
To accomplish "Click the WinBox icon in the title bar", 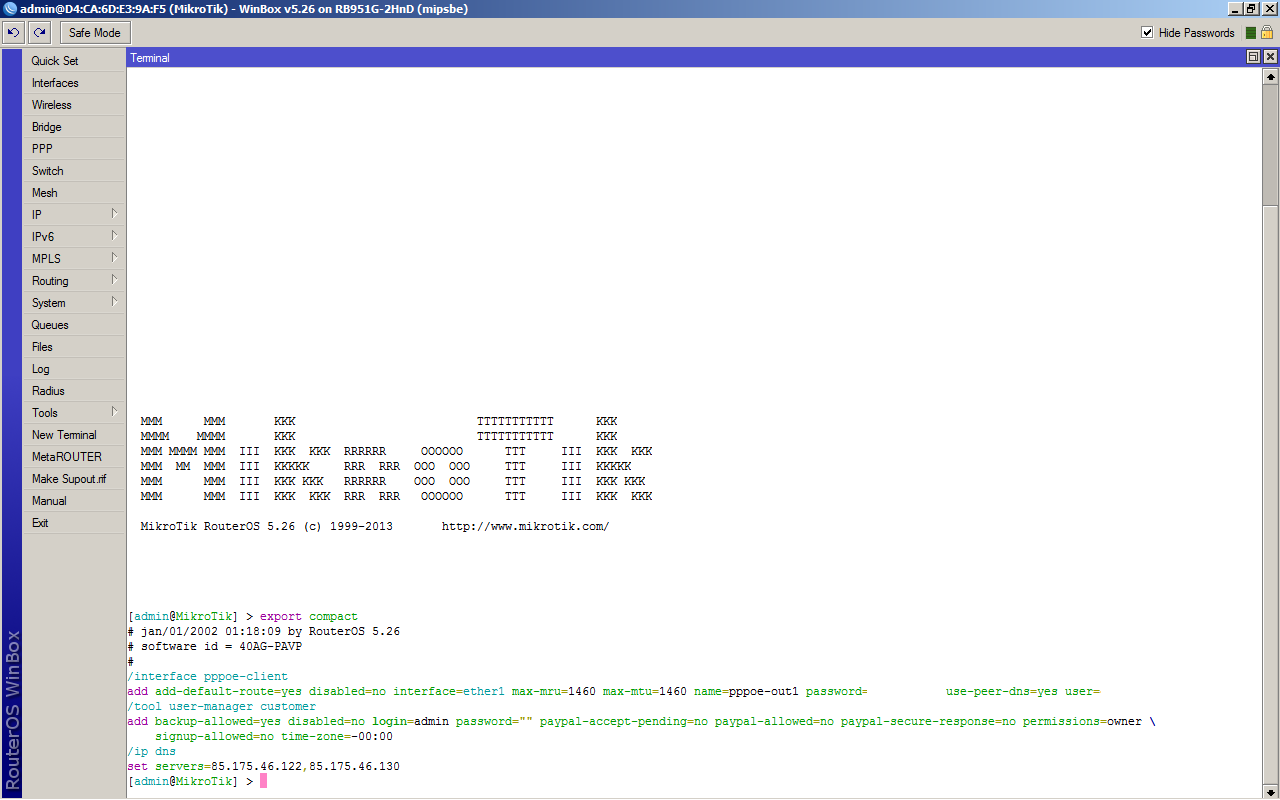I will pyautogui.click(x=10, y=9).
